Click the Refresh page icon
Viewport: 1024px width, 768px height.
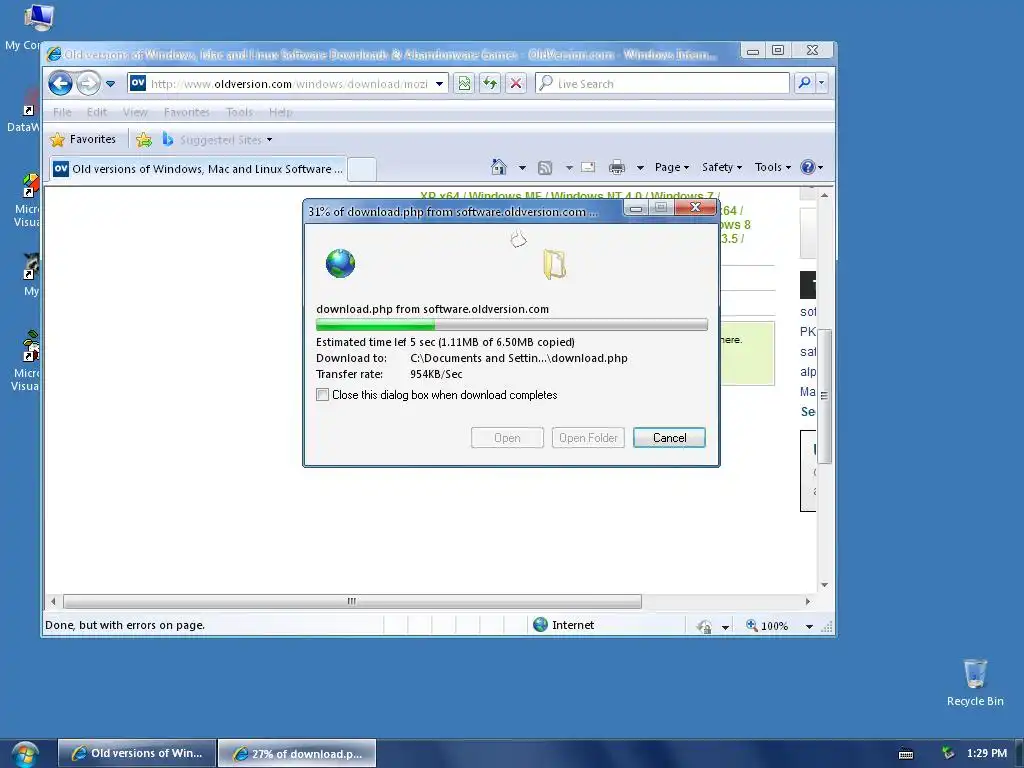coord(490,84)
